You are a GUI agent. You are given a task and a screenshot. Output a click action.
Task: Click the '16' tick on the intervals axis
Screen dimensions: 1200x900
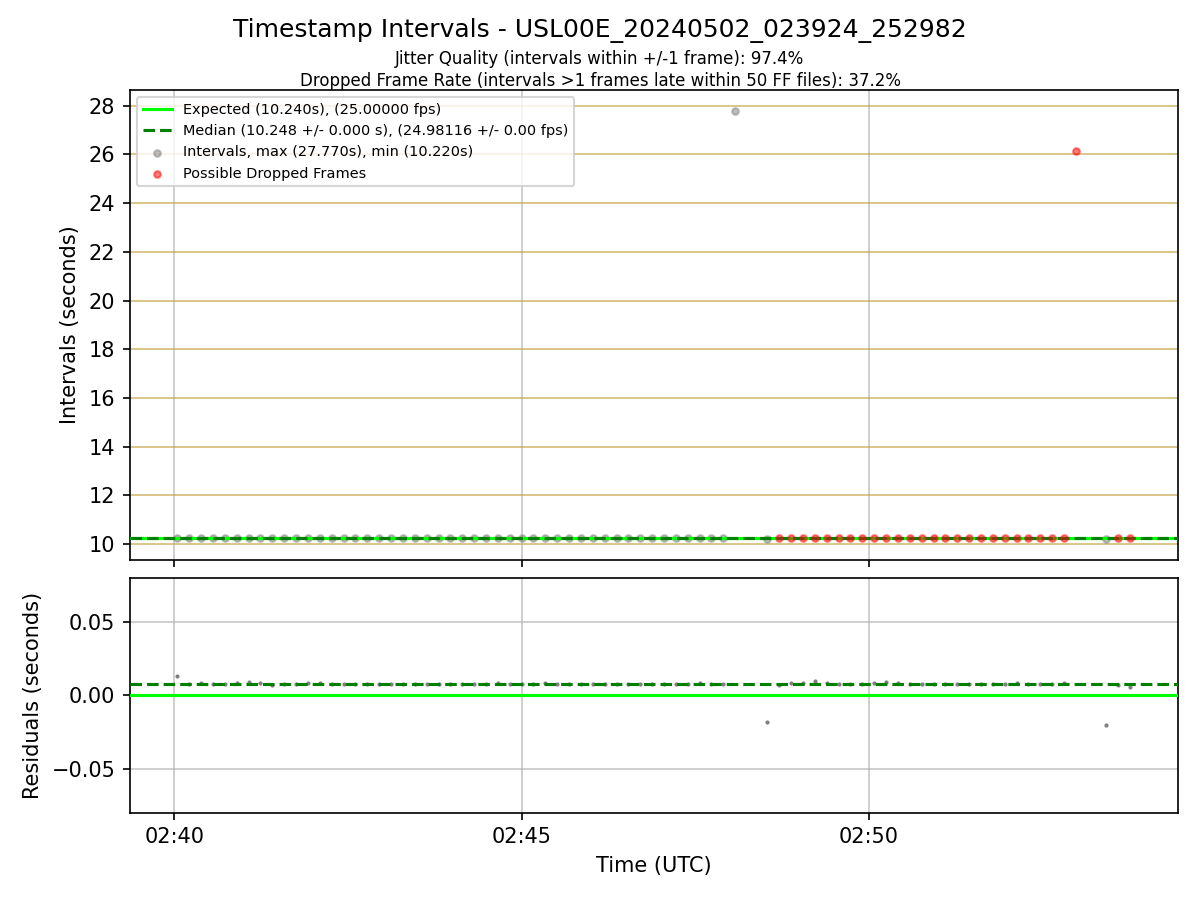pos(102,398)
